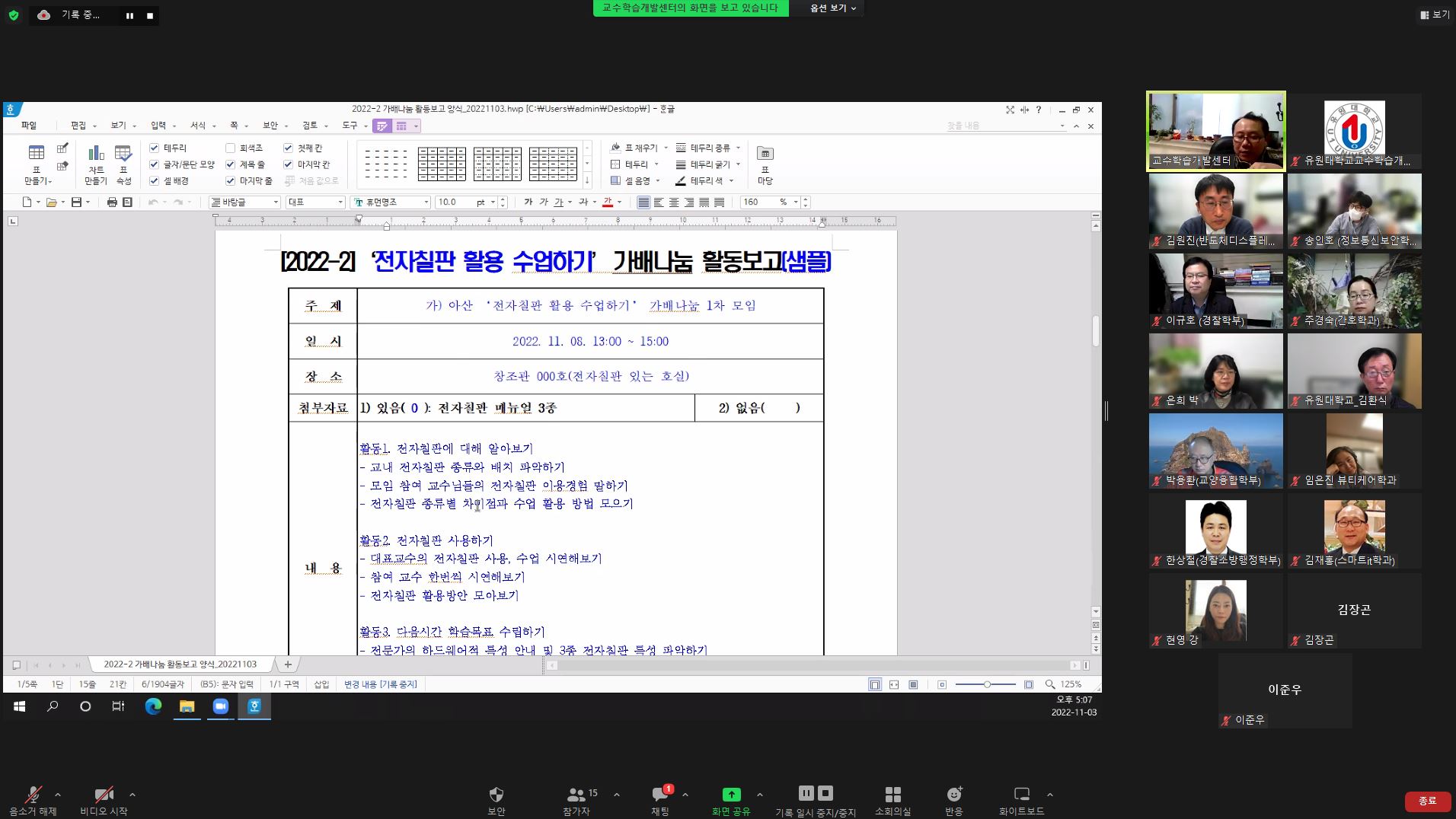The image size is (1456, 819).
Task: Open 표 속성 table properties
Action: coord(120,162)
